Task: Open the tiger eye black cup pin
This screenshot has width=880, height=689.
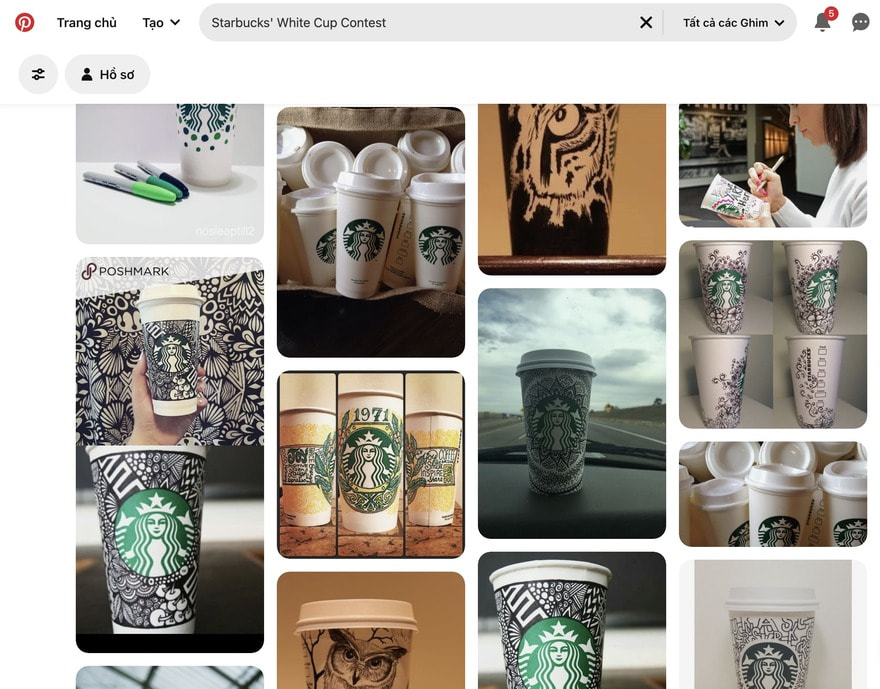Action: tap(572, 189)
